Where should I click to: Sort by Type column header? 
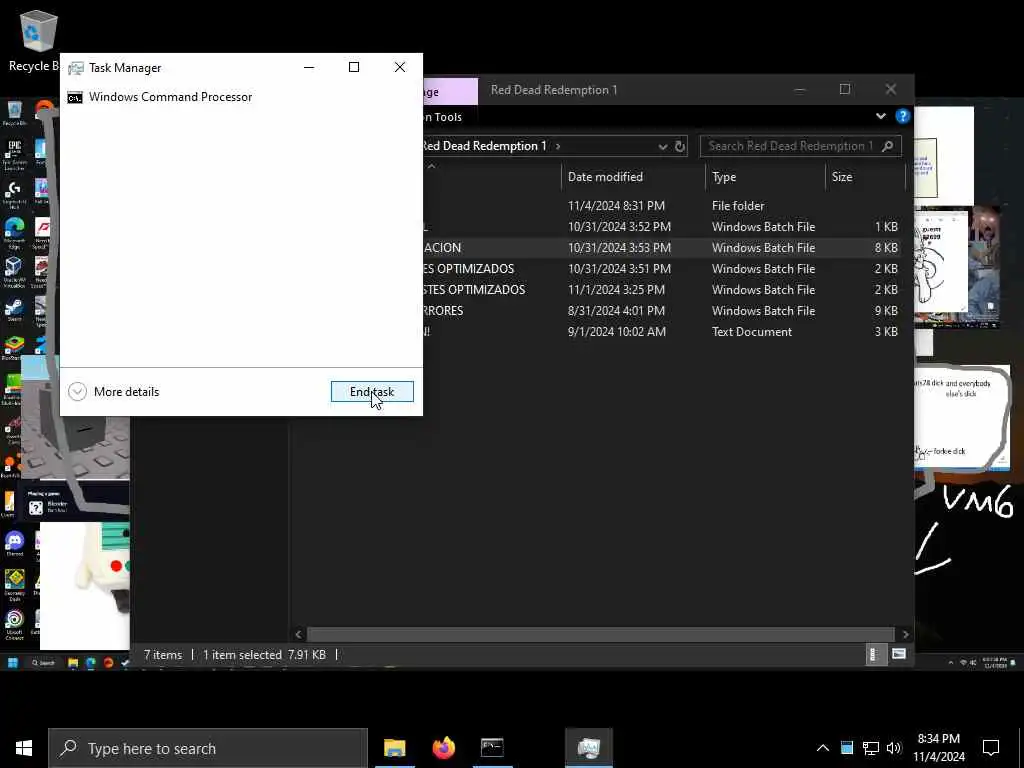click(x=765, y=177)
